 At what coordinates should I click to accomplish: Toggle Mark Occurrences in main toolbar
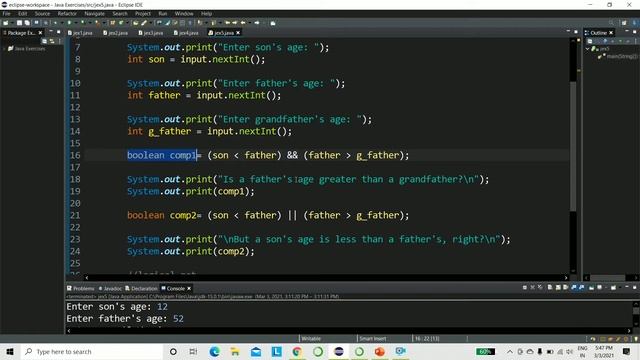coord(167,23)
